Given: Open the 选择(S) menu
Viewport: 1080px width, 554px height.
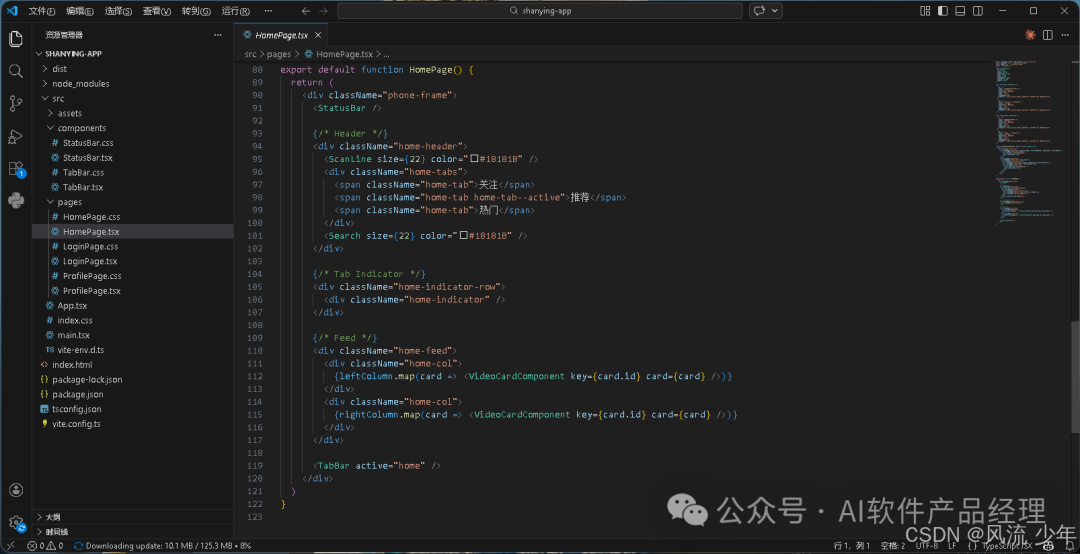Looking at the screenshot, I should point(118,11).
